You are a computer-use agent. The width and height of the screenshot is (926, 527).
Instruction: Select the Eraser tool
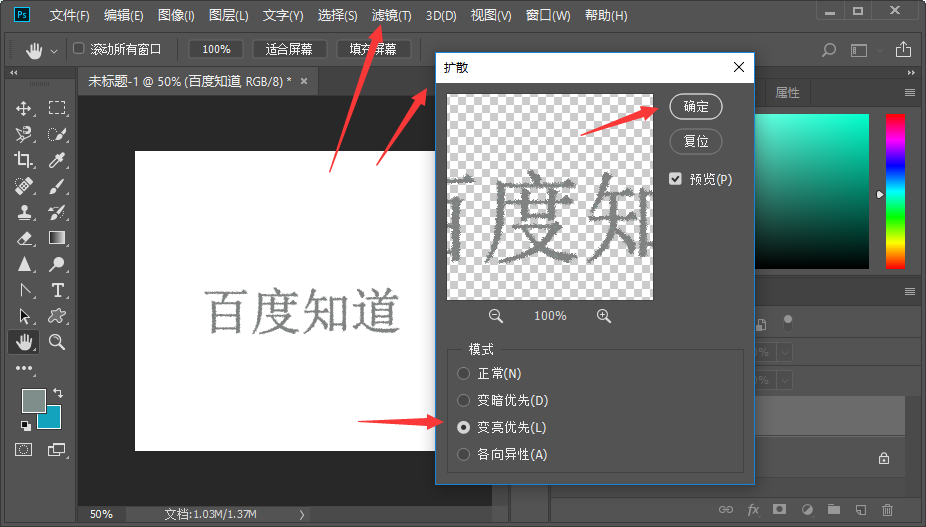click(24, 238)
